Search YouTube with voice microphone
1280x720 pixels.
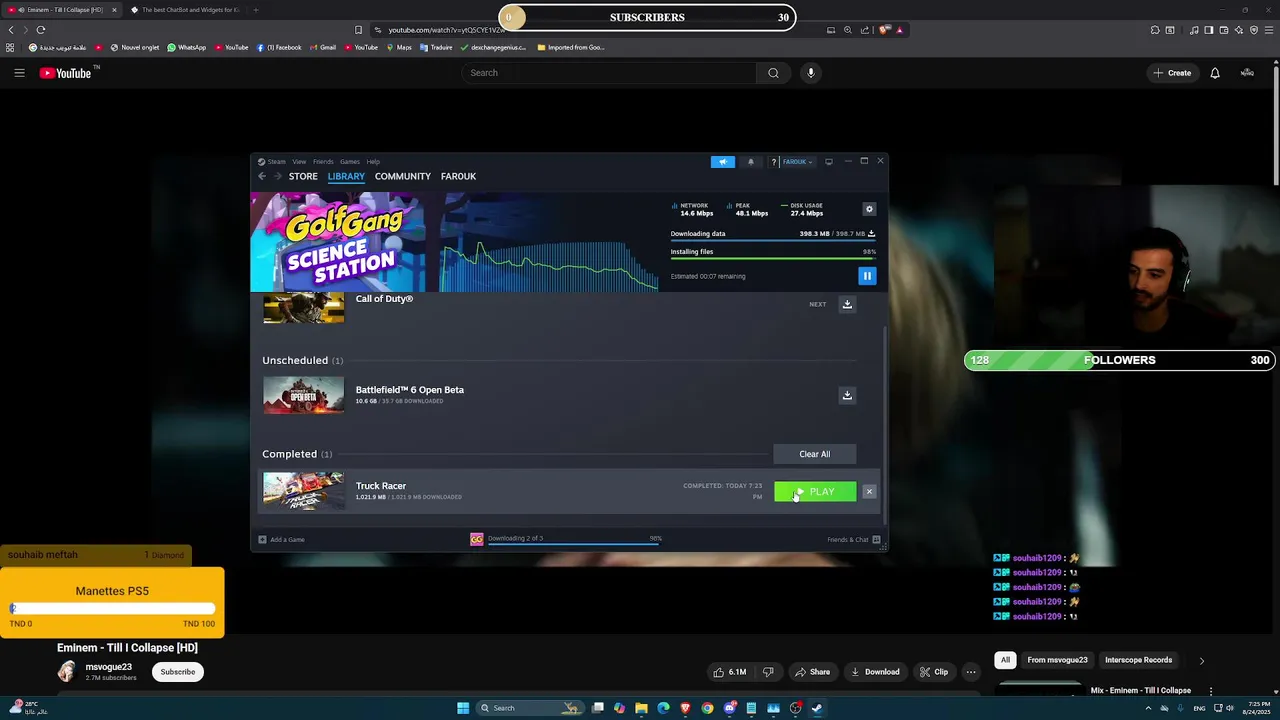(811, 73)
